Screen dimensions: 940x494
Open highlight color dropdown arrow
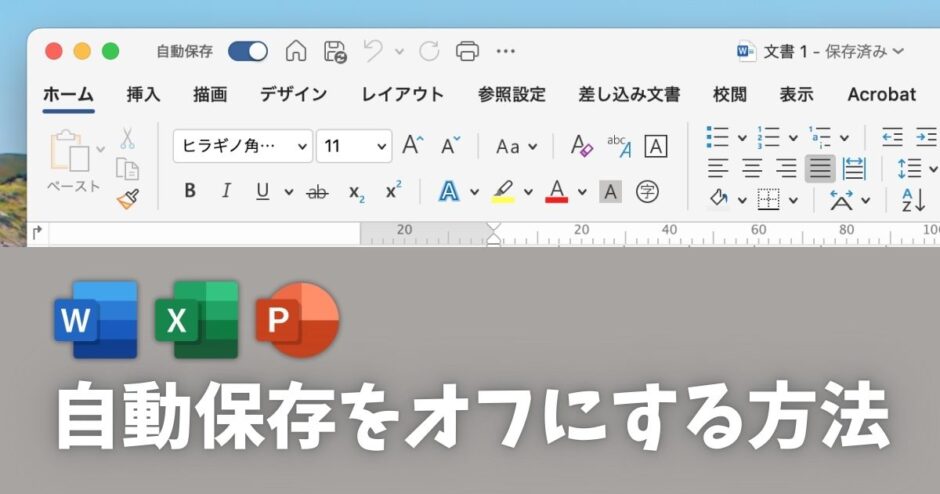click(x=528, y=192)
